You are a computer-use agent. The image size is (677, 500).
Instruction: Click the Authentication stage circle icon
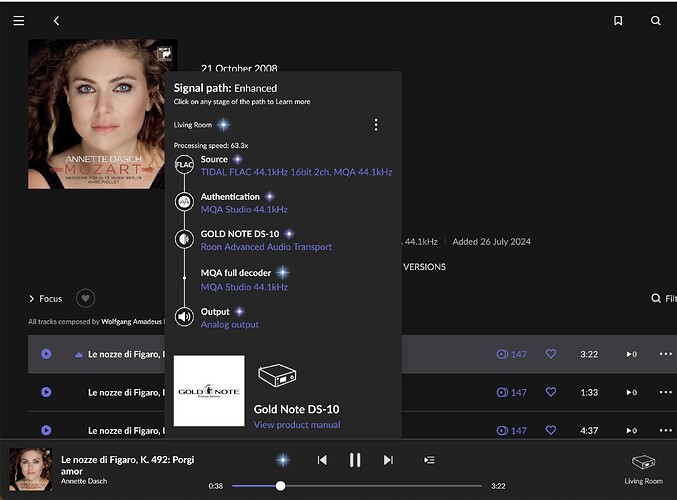184,202
